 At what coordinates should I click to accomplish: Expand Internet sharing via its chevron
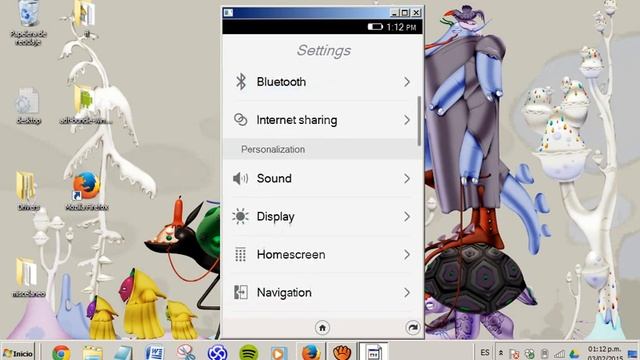point(407,120)
